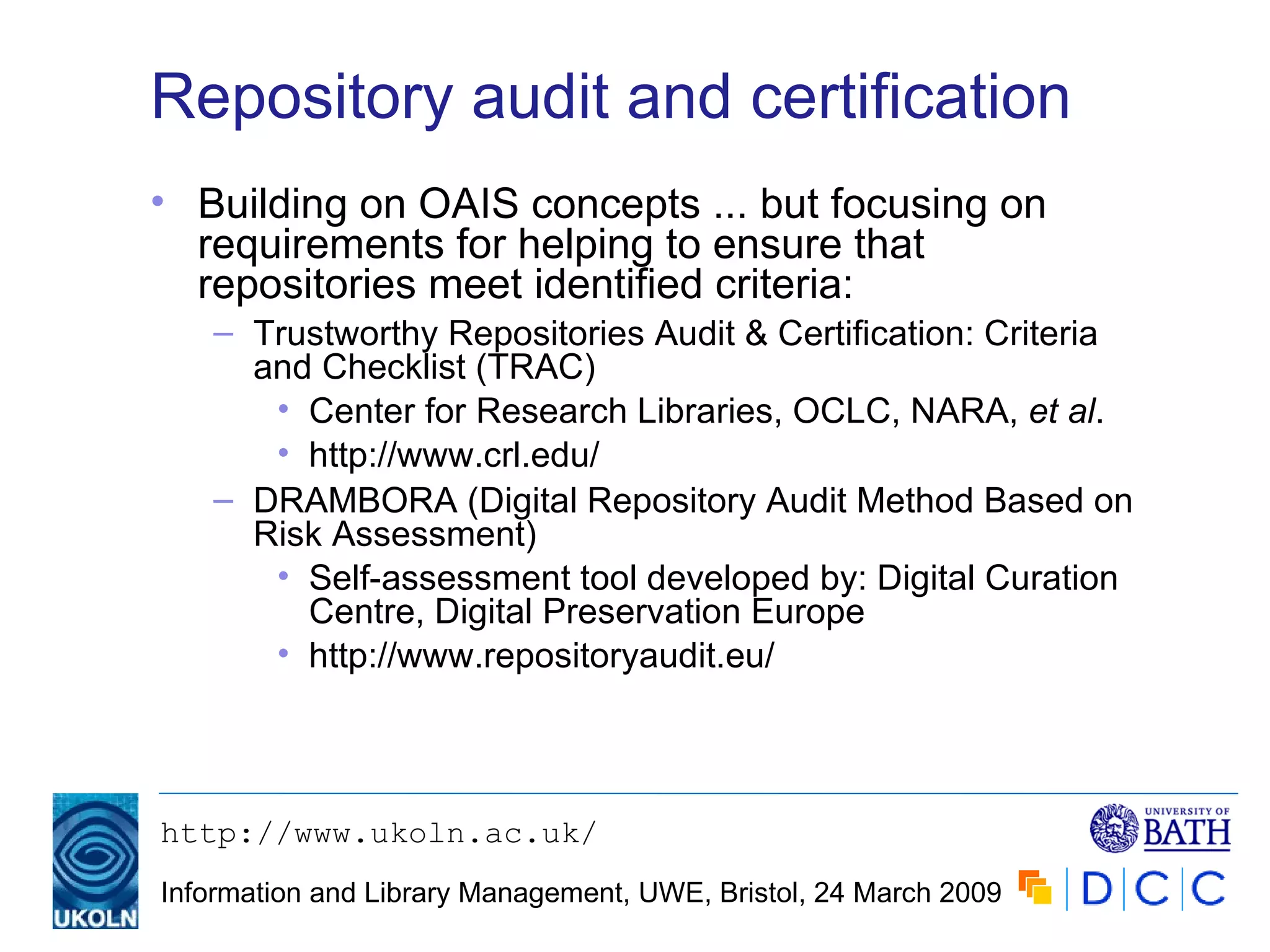
Task: Click 'Trustworthy Repositories Audit & Certification' line
Action: tap(675, 333)
